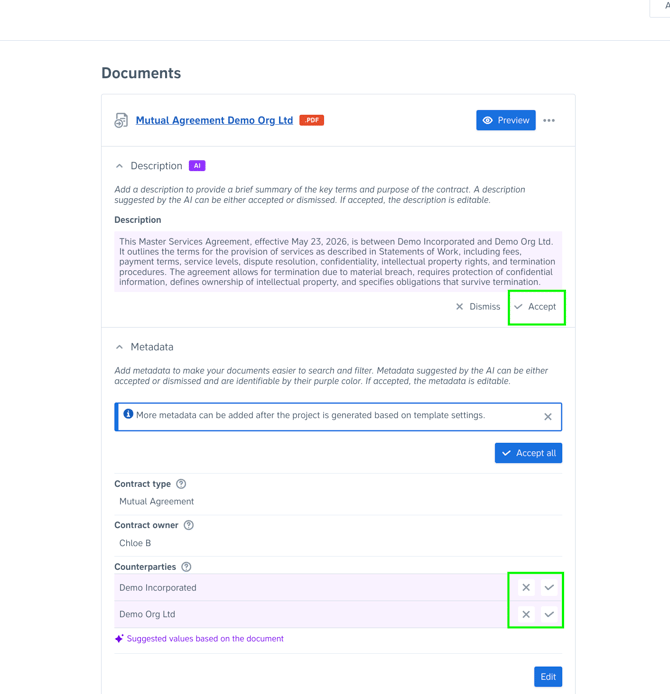Image resolution: width=670 pixels, height=694 pixels.
Task: Reject Demo Org Ltd counterparty suggestion
Action: coord(526,614)
